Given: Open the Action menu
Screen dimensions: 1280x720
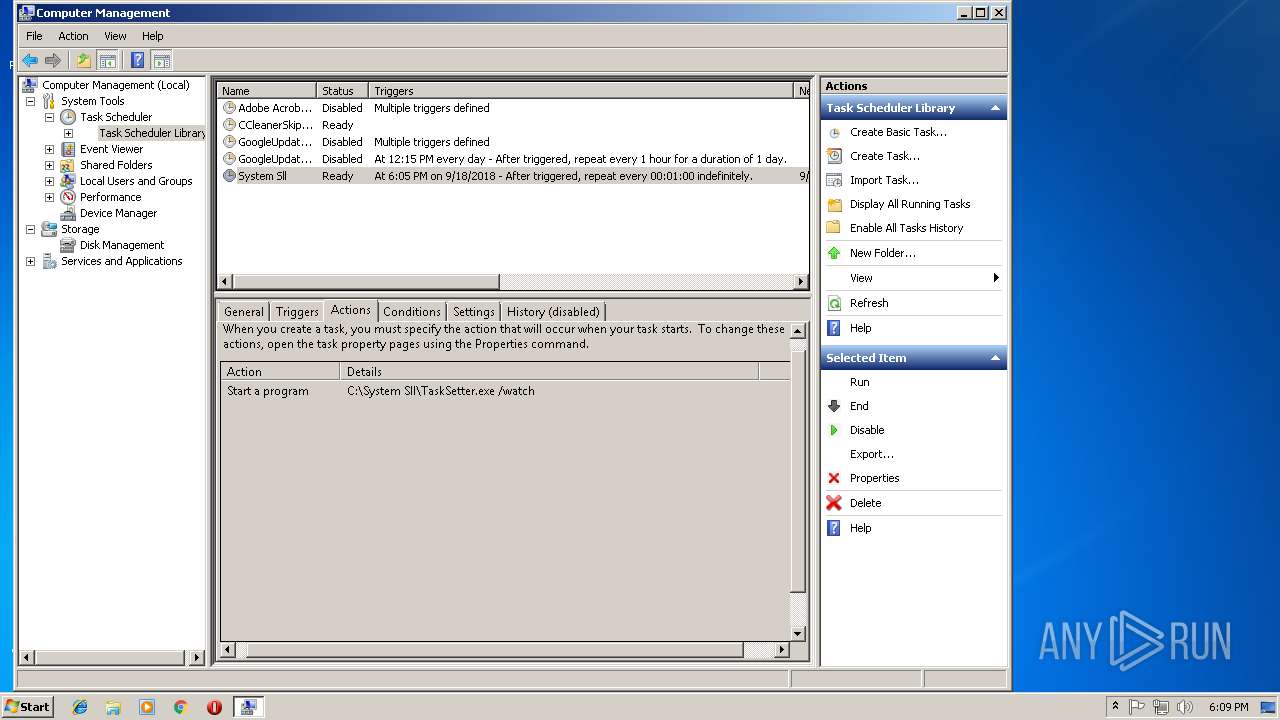Looking at the screenshot, I should coord(73,36).
